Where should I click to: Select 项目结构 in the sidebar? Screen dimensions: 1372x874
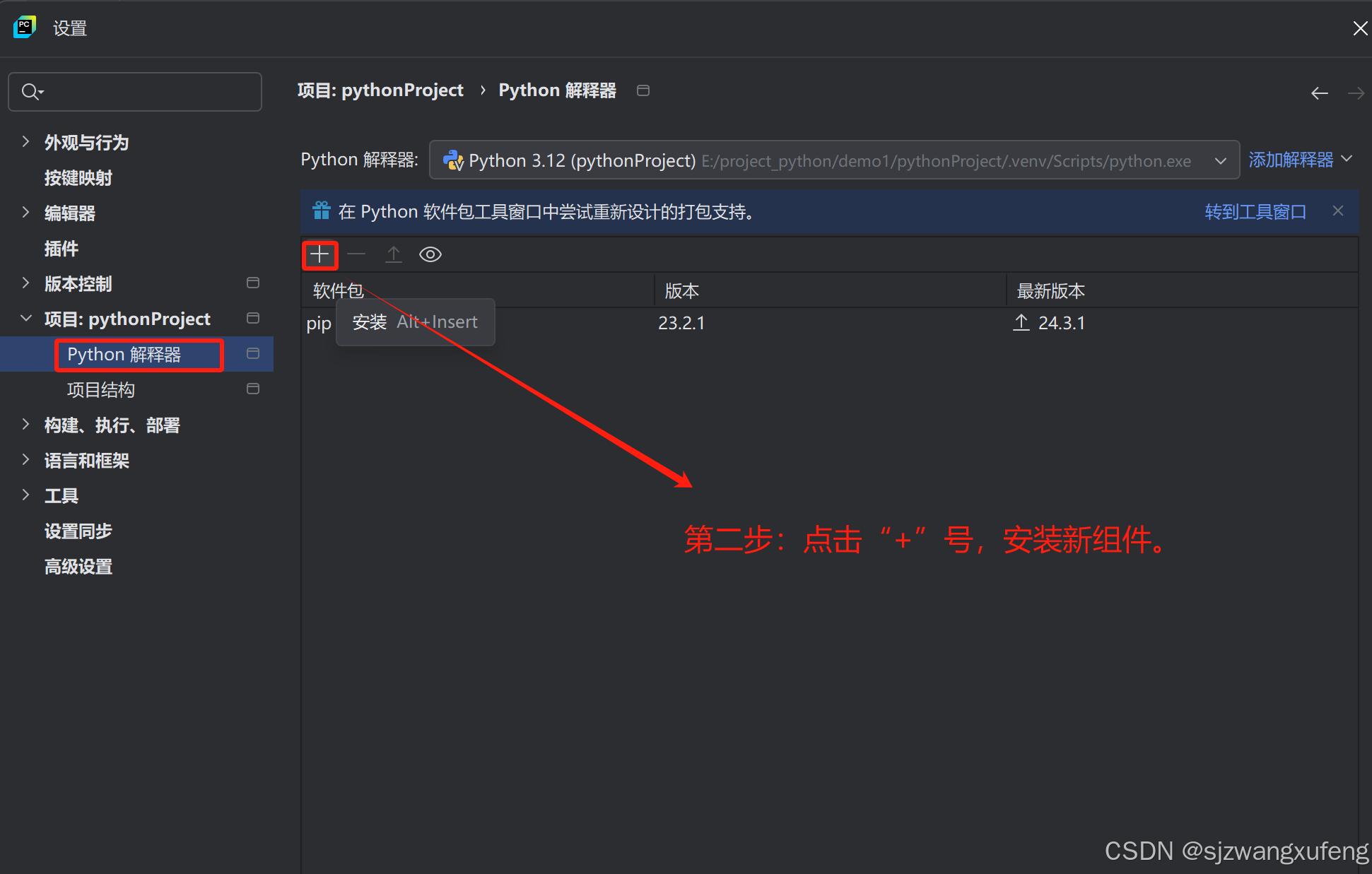tap(100, 389)
